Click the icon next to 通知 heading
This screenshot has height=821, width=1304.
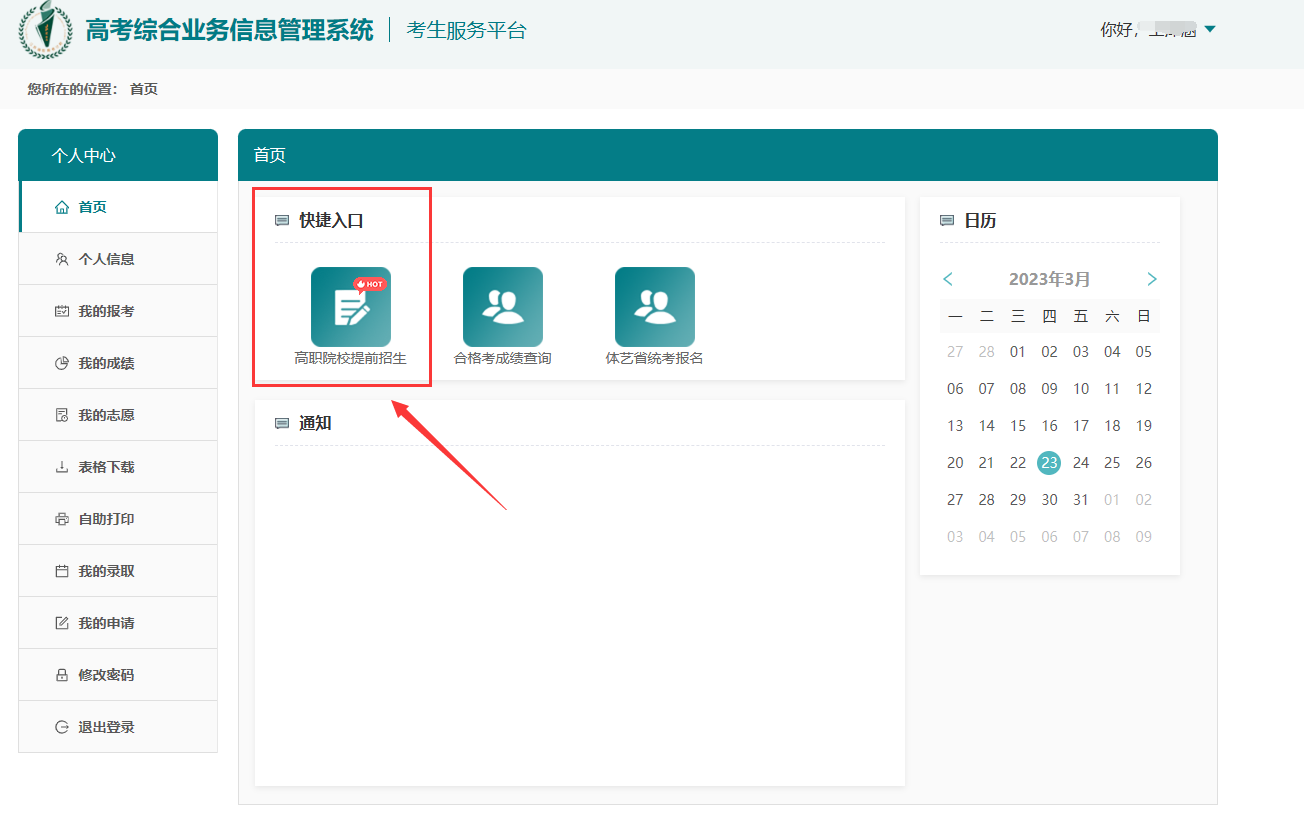pyautogui.click(x=282, y=424)
